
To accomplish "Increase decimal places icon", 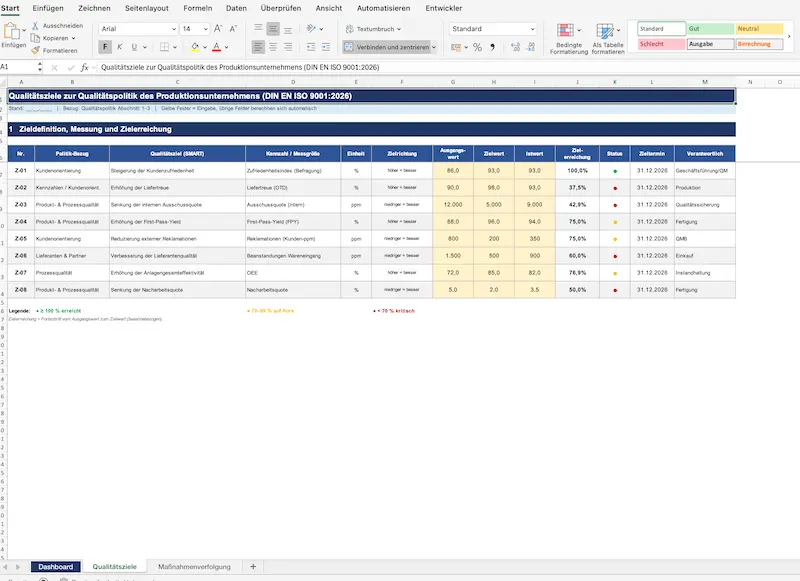I will 515,47.
